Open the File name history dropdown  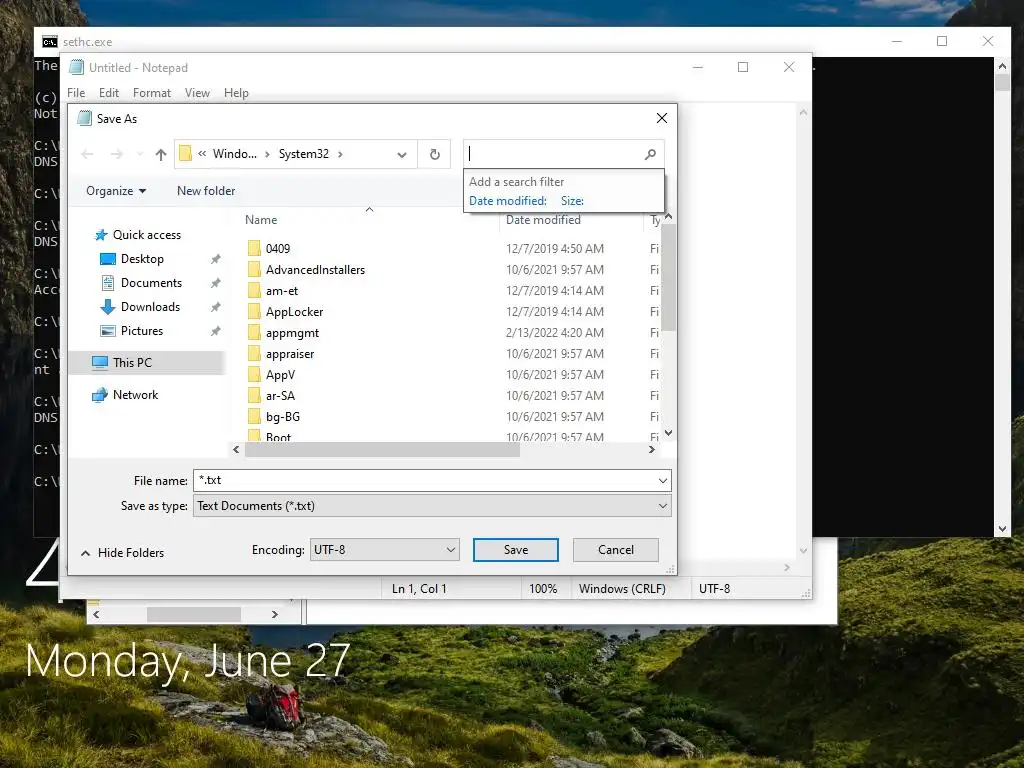tap(663, 481)
